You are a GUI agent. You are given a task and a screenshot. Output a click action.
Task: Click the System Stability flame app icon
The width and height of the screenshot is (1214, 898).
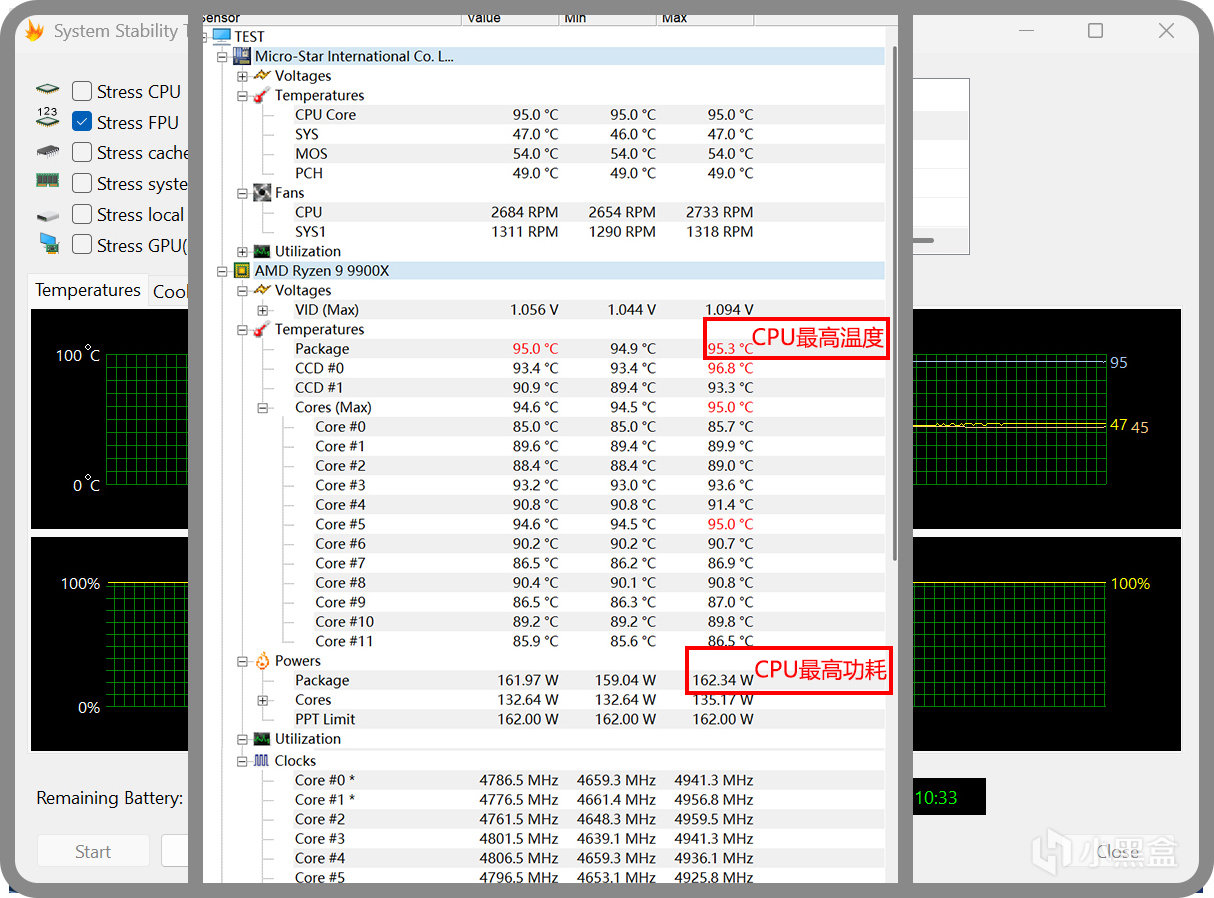tap(34, 31)
